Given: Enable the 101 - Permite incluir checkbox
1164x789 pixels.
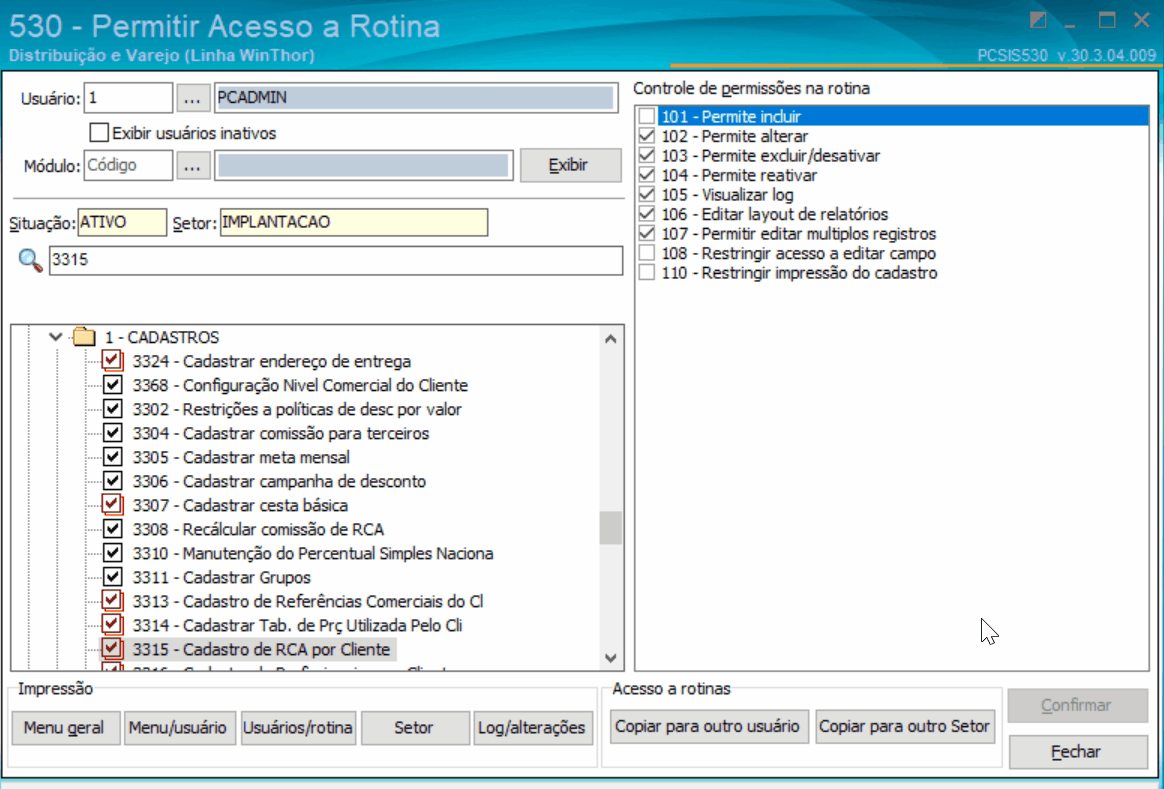Looking at the screenshot, I should (x=647, y=117).
